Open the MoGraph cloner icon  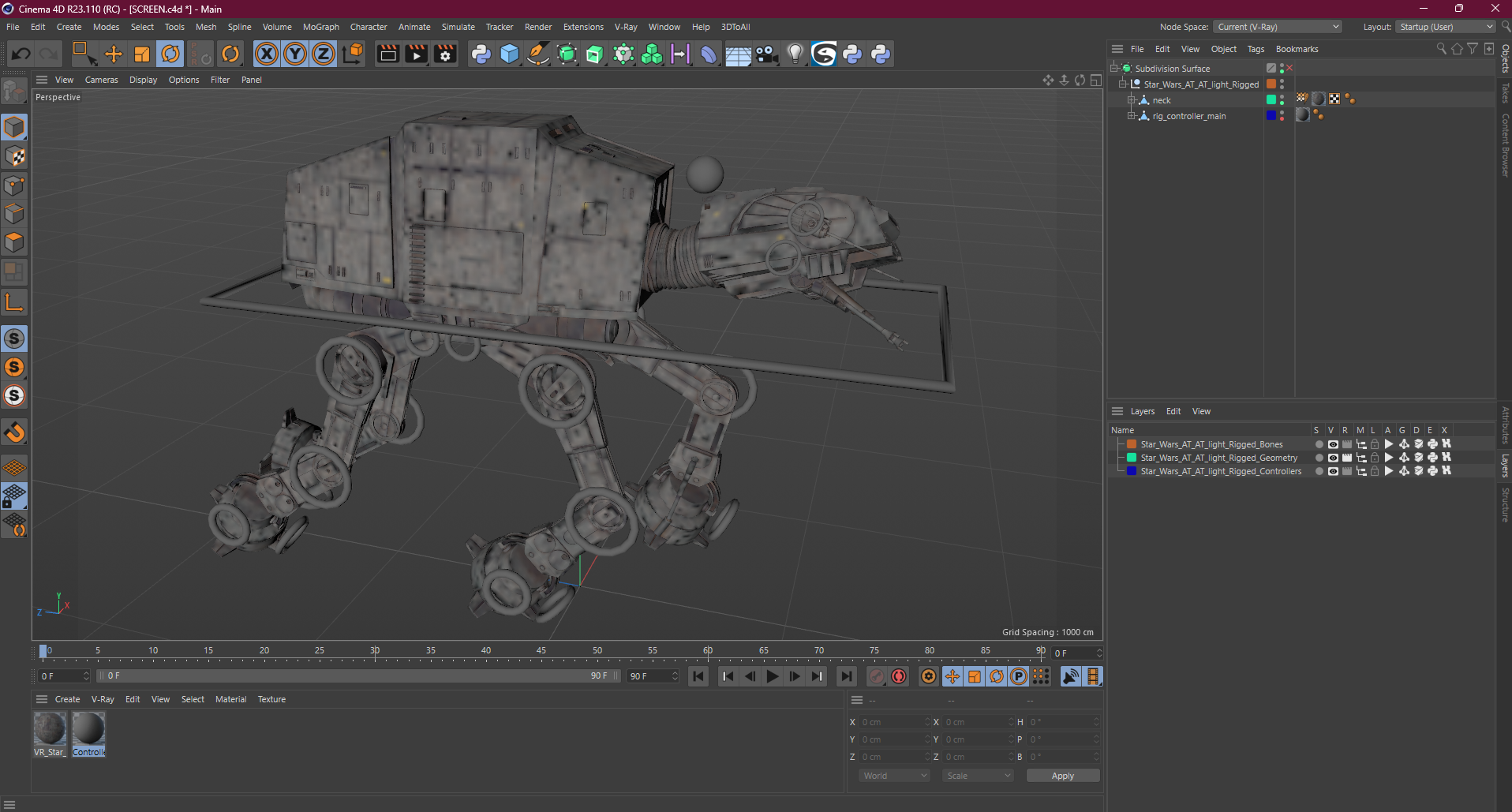click(652, 54)
